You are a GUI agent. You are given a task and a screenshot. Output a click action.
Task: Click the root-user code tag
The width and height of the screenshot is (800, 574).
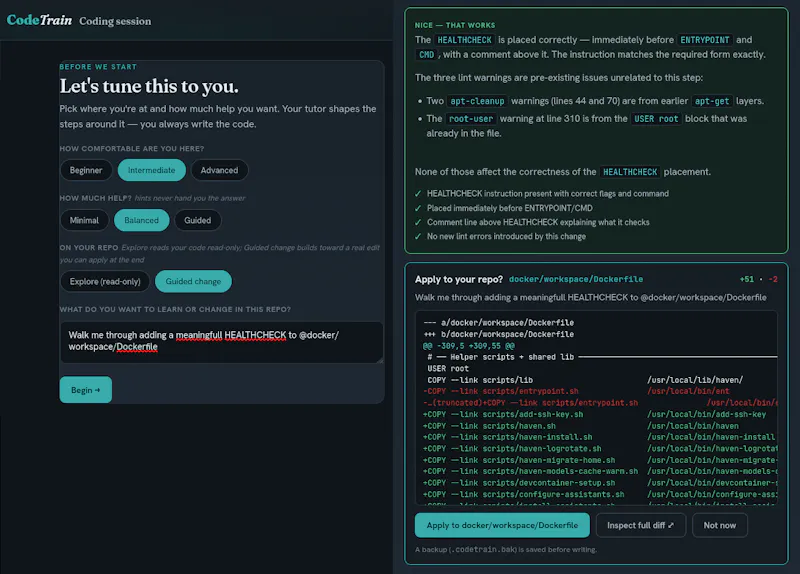pos(471,119)
